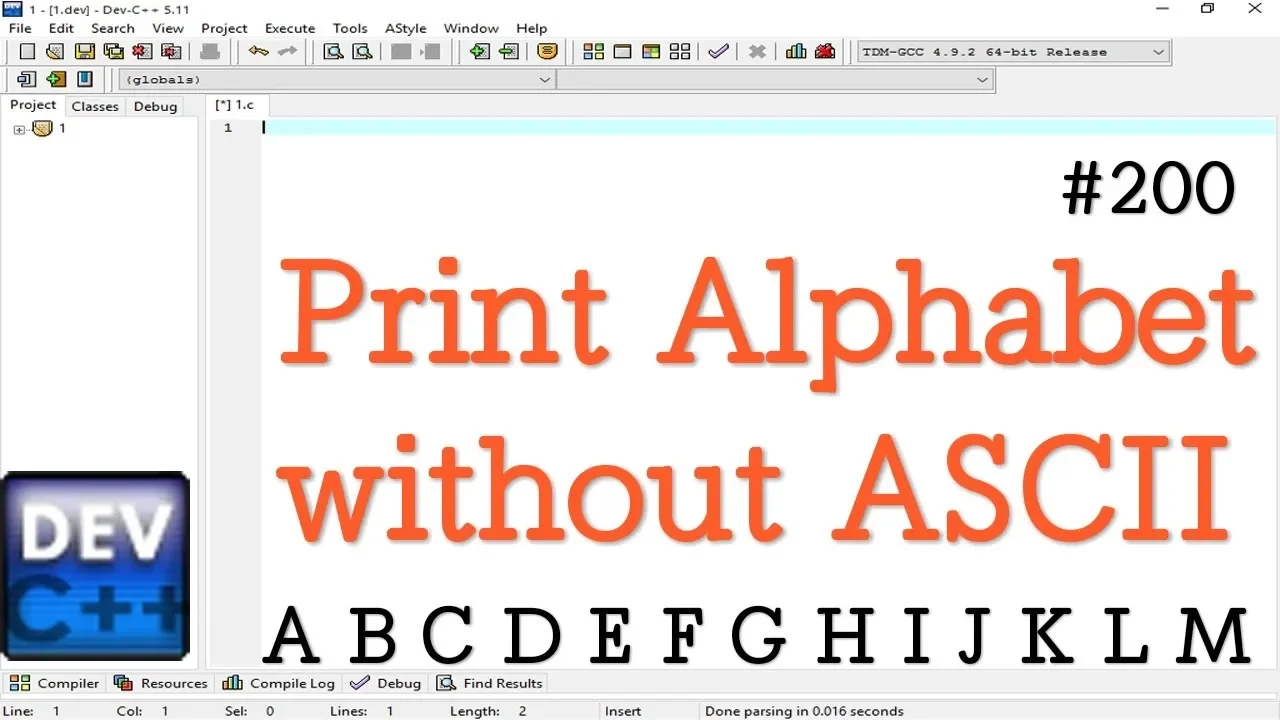1280x720 pixels.
Task: Click the Delete Profiling Information icon
Action: (x=825, y=52)
